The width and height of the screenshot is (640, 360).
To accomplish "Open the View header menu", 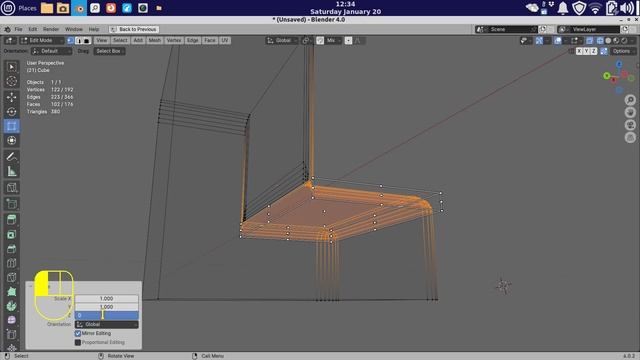I will [x=102, y=40].
